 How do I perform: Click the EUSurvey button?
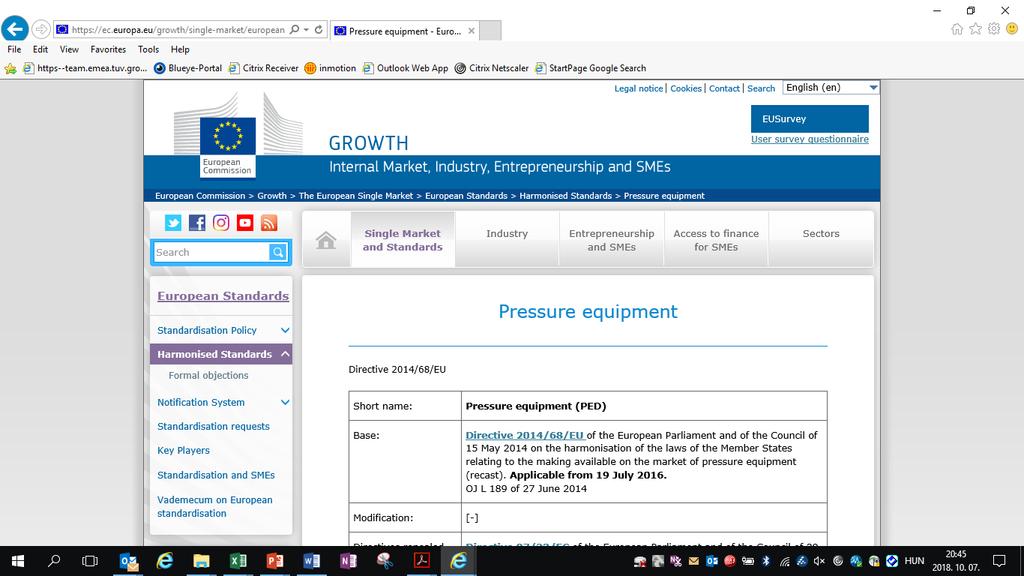pyautogui.click(x=810, y=119)
